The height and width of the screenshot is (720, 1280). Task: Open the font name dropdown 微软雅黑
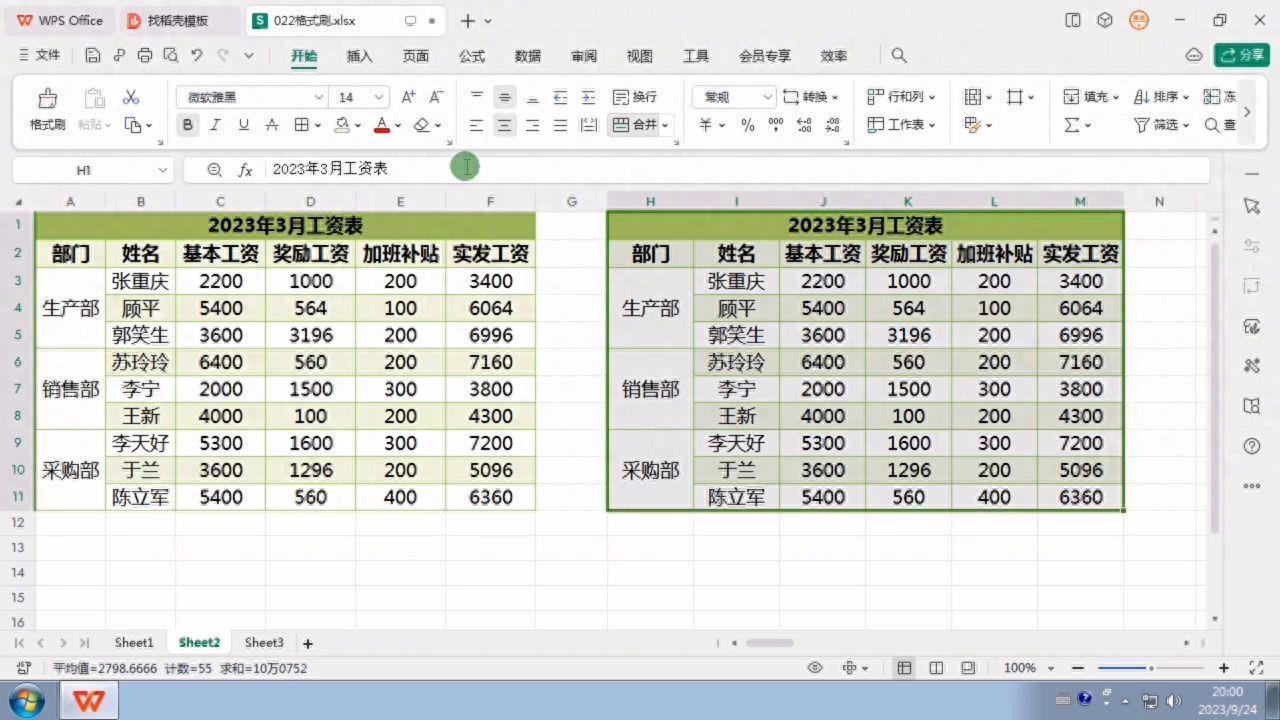coord(319,97)
